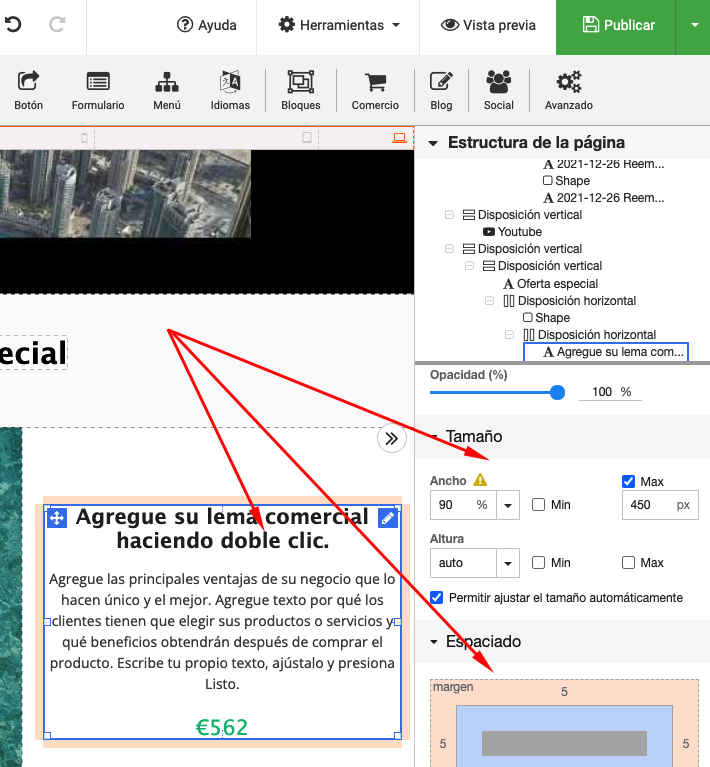Open the Herramientas menu
Image resolution: width=710 pixels, height=767 pixels.
(x=339, y=26)
